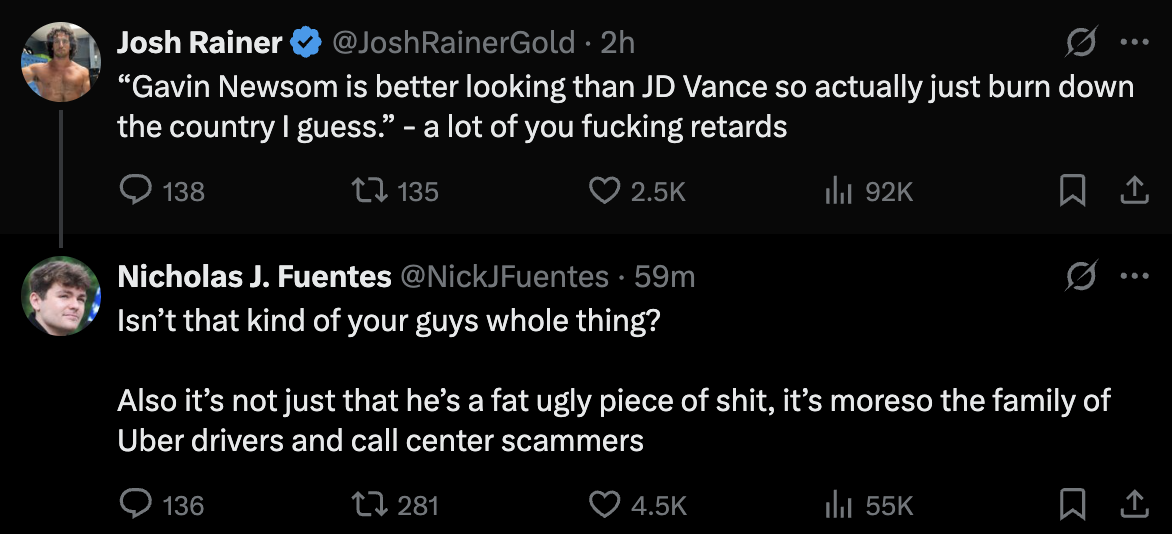Like the post with 2.5K likes
Image resolution: width=1172 pixels, height=534 pixels.
coord(604,190)
